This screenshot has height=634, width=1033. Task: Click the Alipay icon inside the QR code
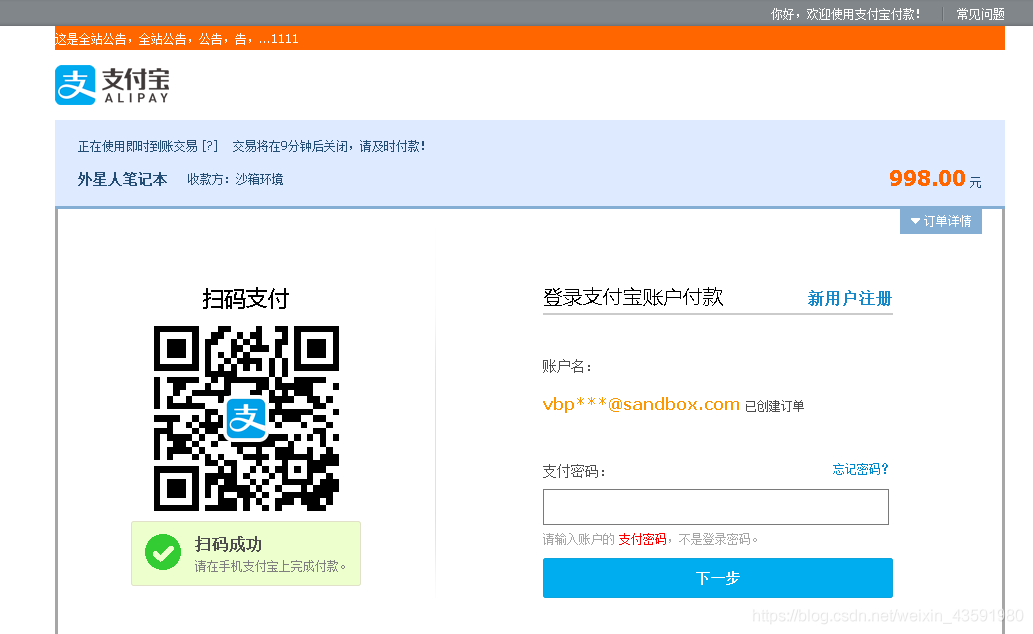[x=246, y=420]
